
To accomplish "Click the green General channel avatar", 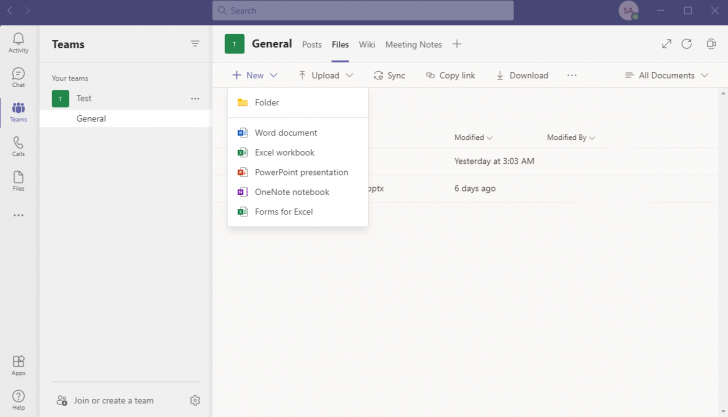I will tap(234, 44).
